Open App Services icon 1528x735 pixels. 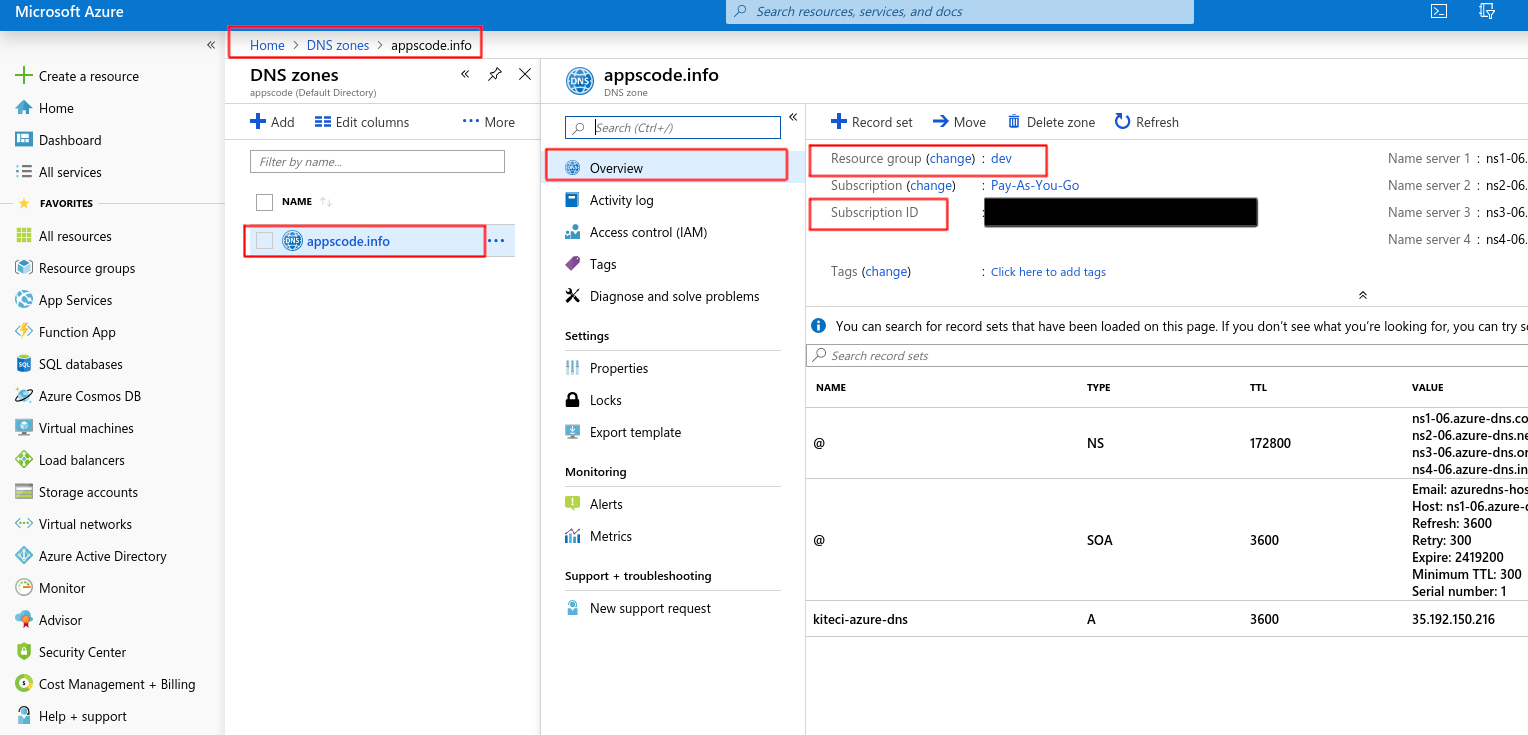[24, 300]
